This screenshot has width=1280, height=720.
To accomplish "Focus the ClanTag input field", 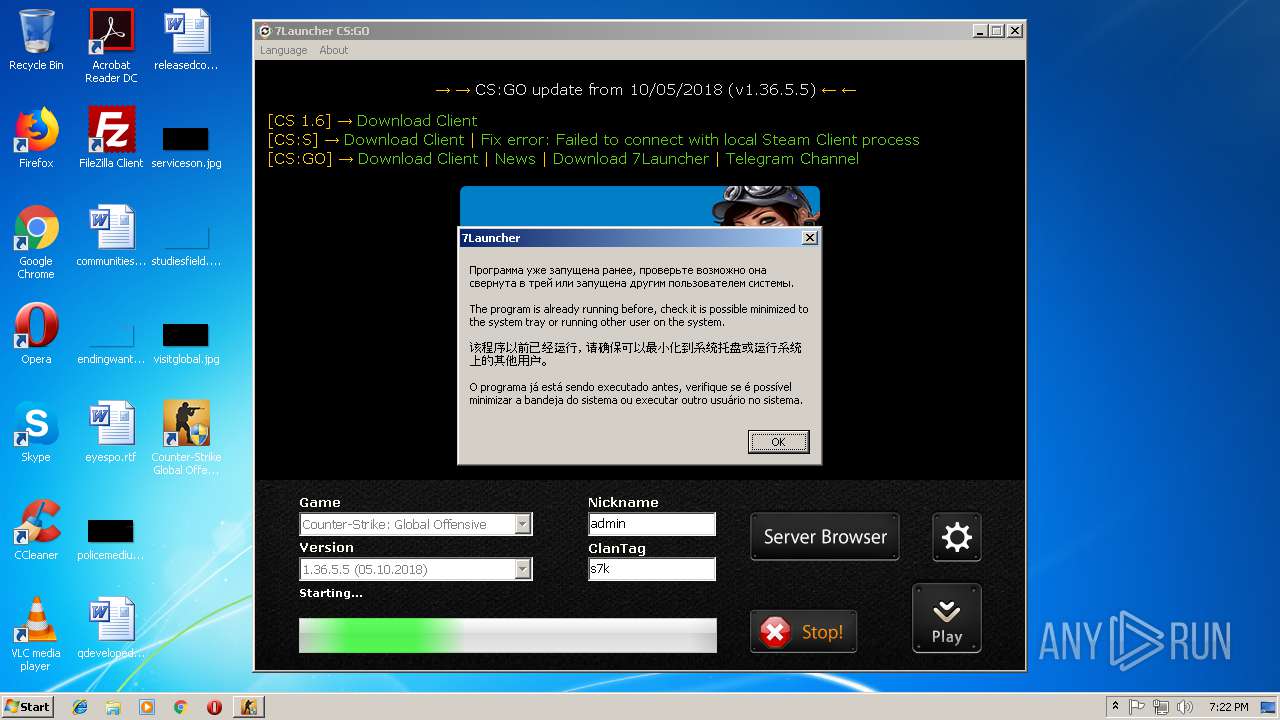I will click(652, 569).
